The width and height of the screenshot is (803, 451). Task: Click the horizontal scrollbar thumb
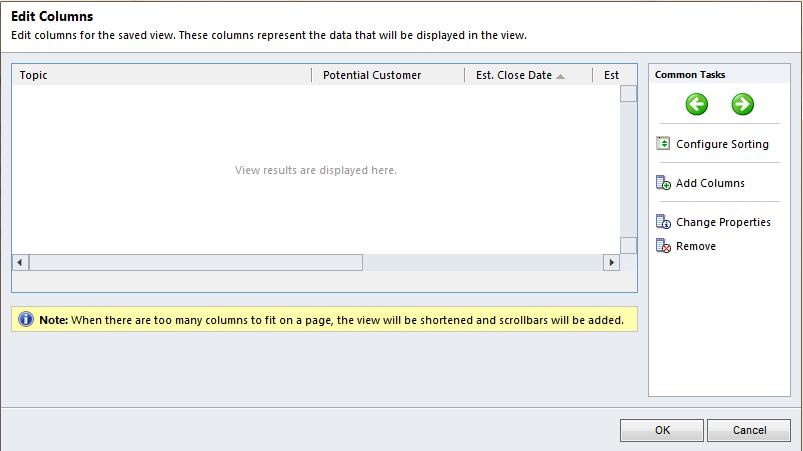196,262
